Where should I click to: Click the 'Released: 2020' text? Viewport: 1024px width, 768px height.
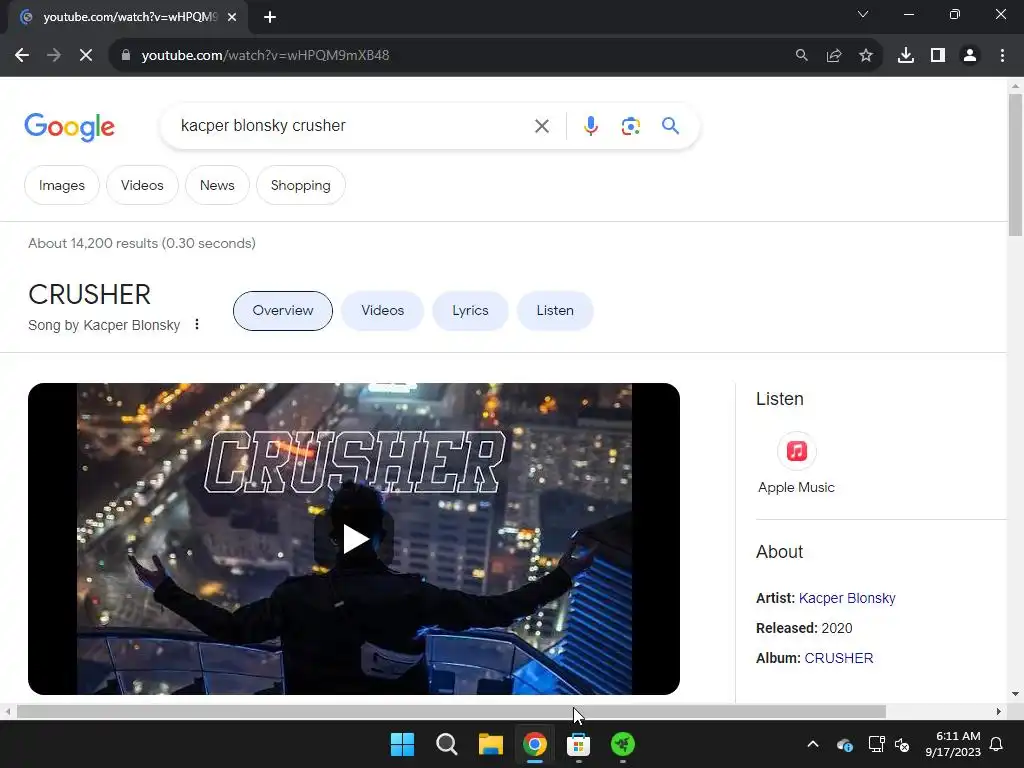pos(804,628)
